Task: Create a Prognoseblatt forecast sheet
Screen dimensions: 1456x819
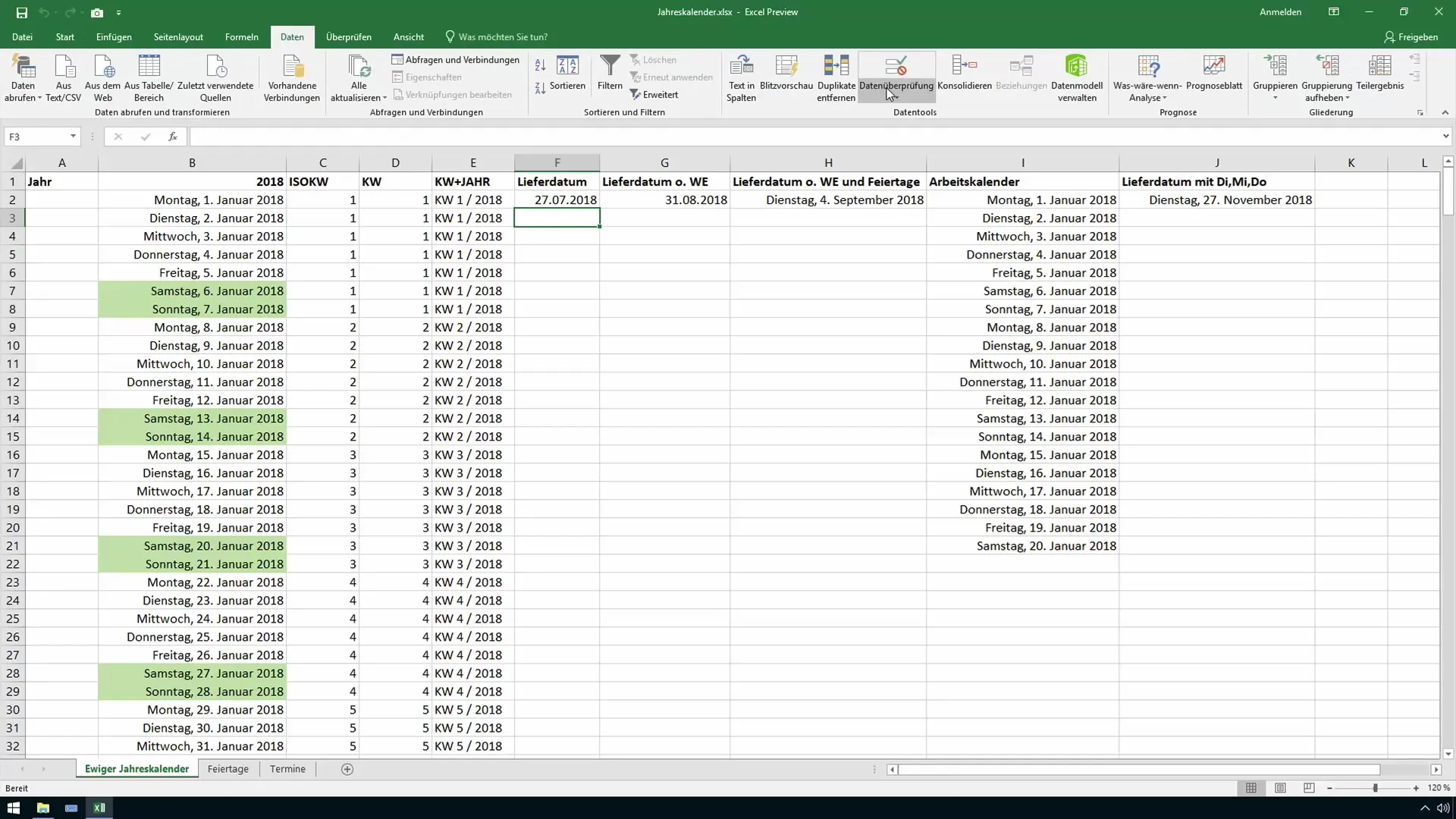Action: point(1214,73)
